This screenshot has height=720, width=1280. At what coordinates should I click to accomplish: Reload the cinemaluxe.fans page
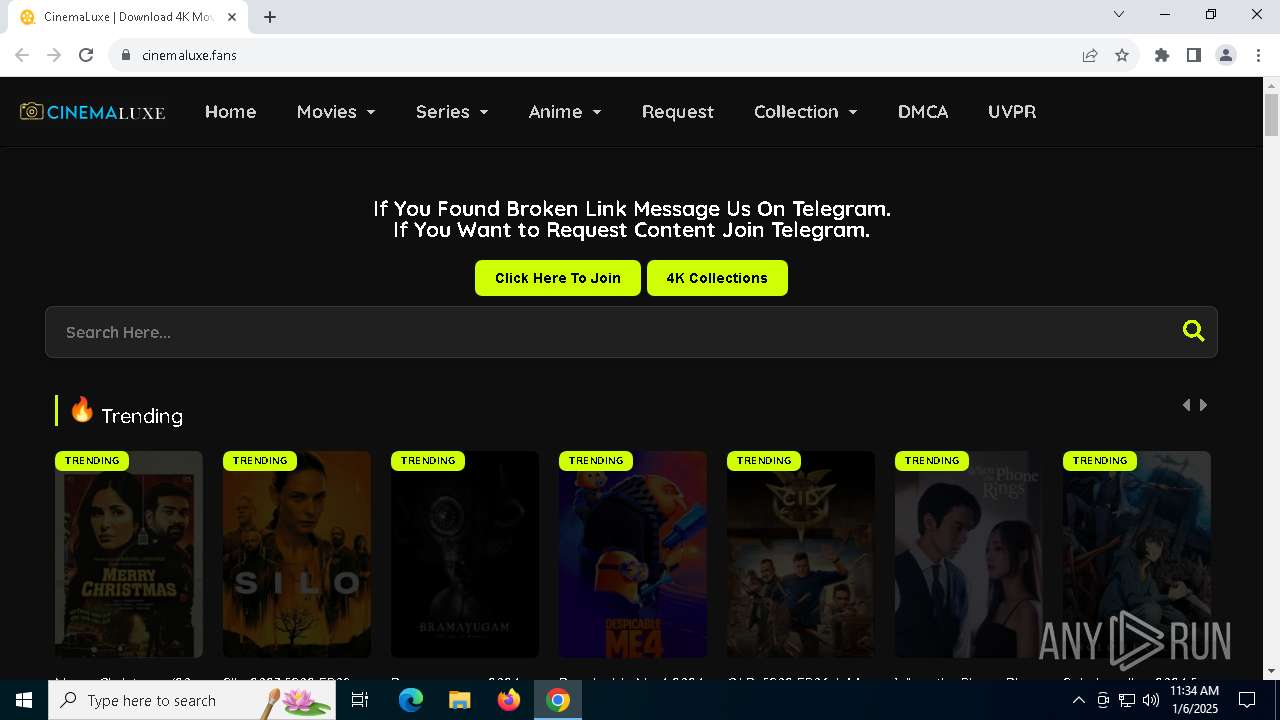pyautogui.click(x=86, y=55)
